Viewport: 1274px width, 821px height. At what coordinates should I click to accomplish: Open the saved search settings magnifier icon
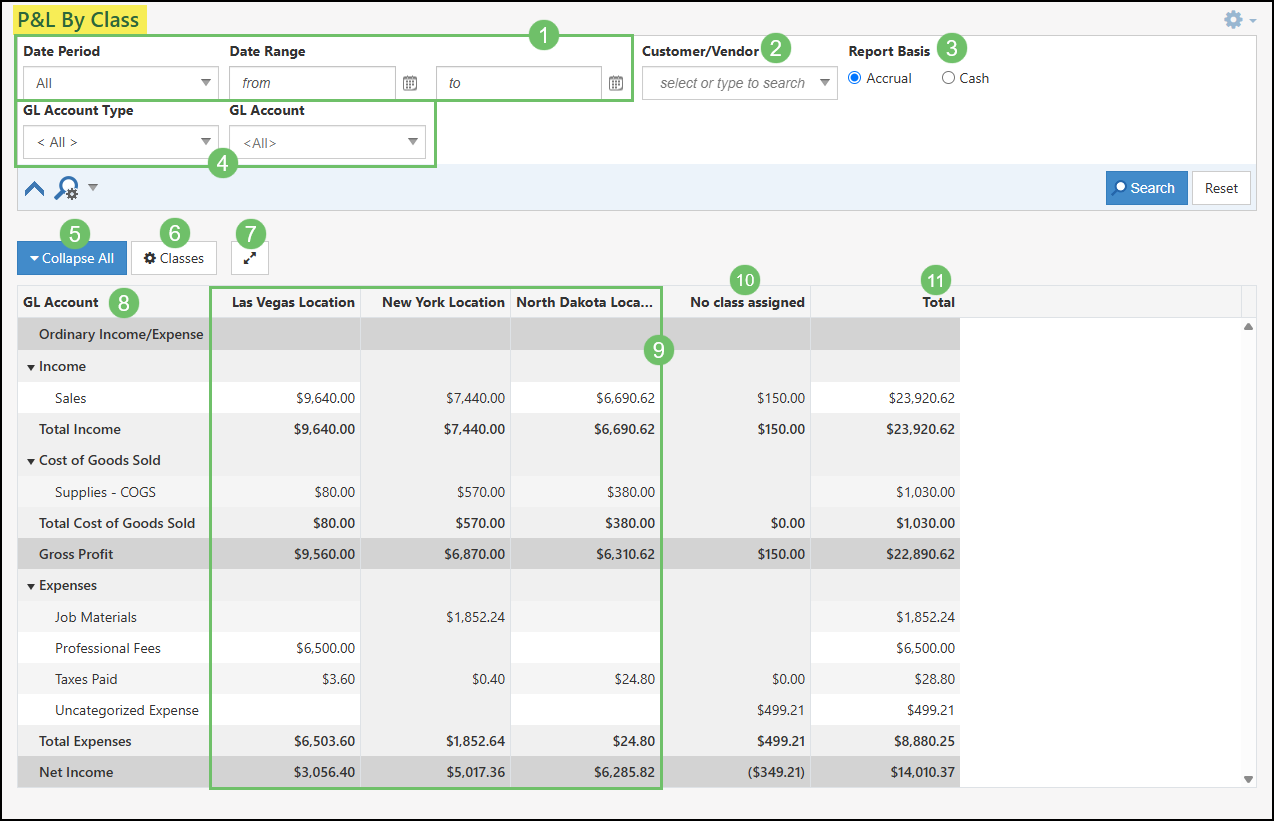(66, 188)
